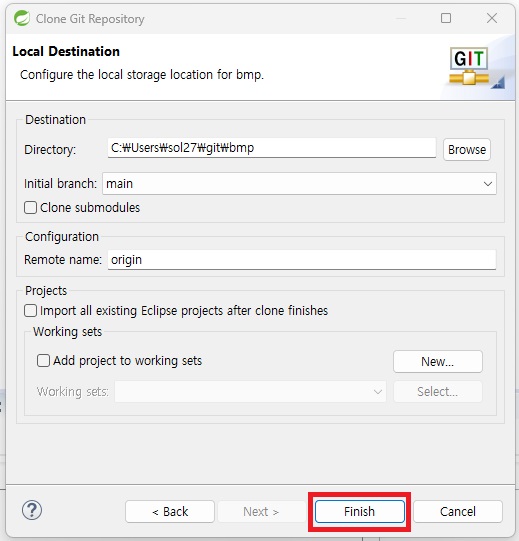Click the Select... working sets button

click(438, 392)
